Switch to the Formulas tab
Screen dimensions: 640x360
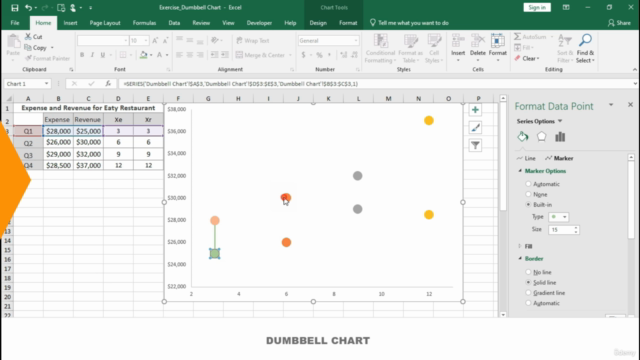coord(144,23)
